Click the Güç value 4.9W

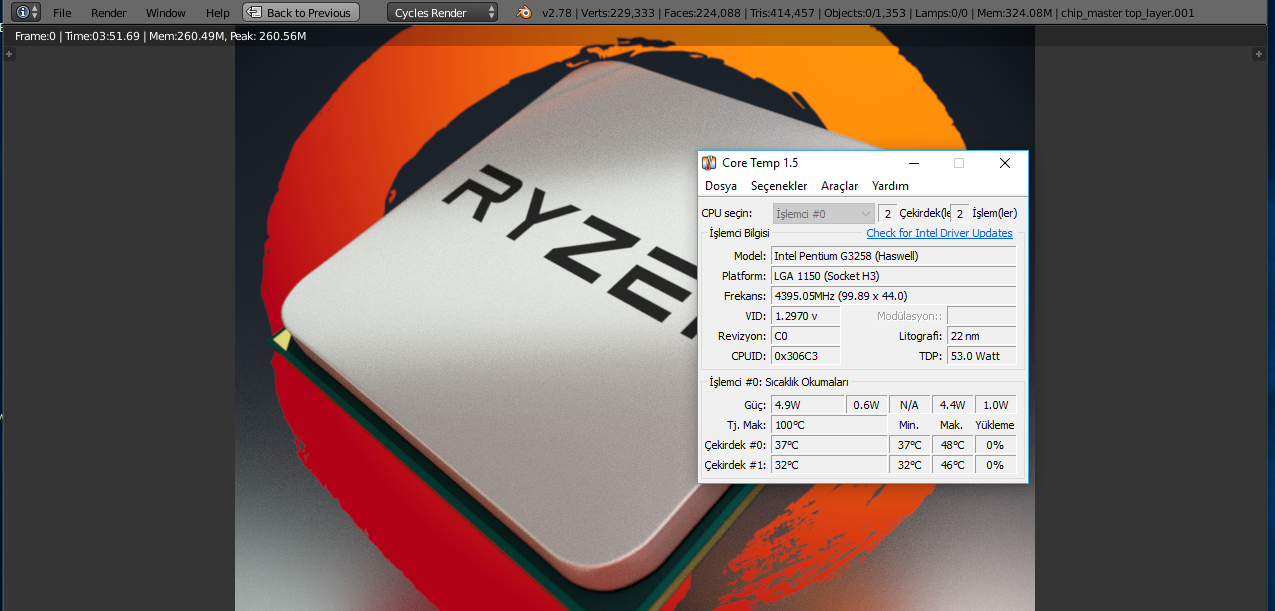pos(808,405)
